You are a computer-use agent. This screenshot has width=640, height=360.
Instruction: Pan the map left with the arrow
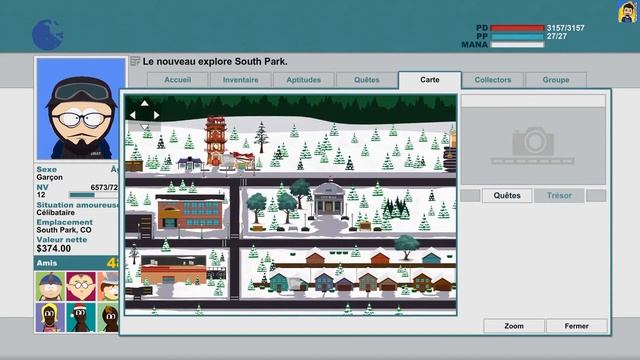pos(132,116)
